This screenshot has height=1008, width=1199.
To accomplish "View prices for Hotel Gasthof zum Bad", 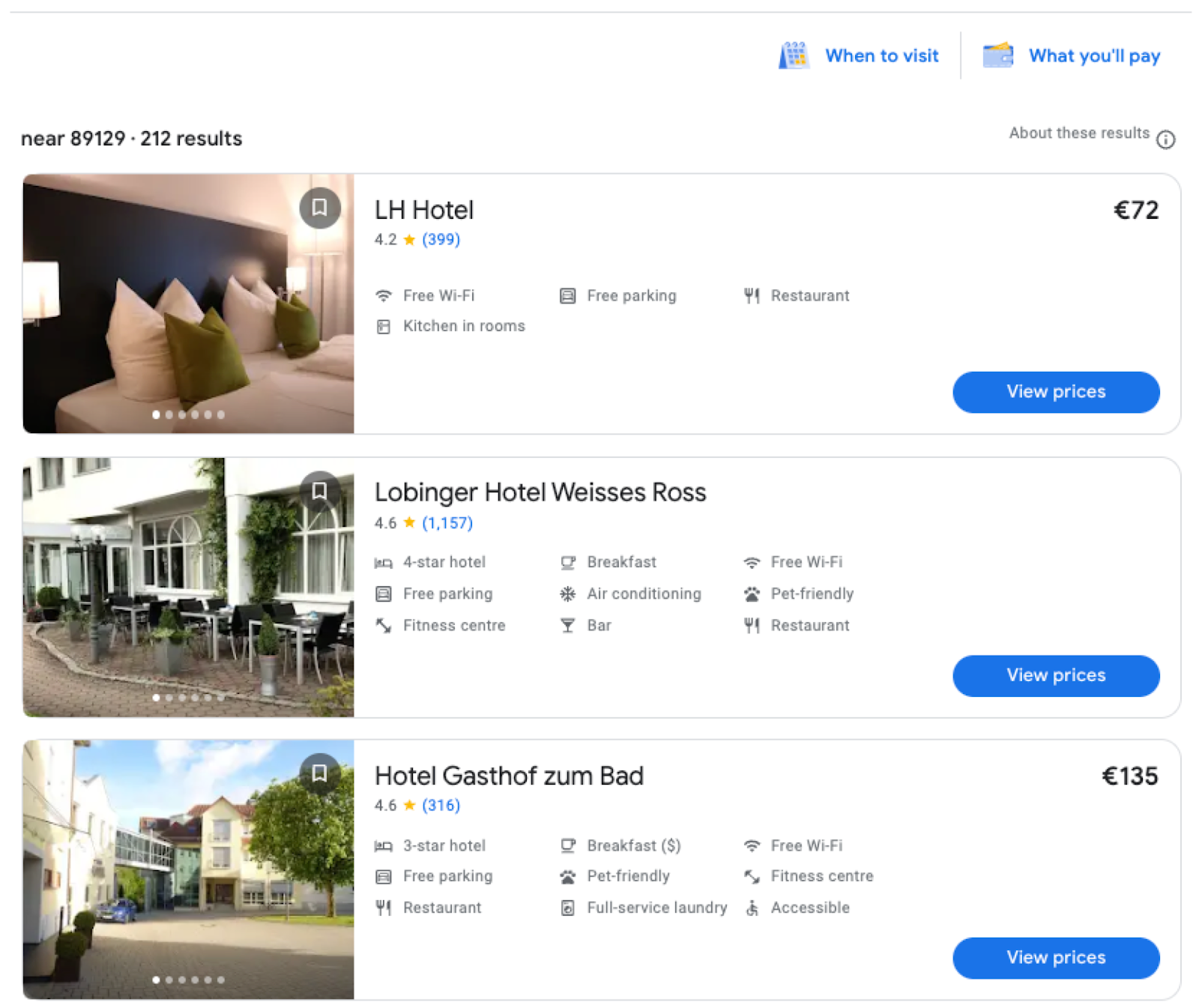I will [1056, 958].
